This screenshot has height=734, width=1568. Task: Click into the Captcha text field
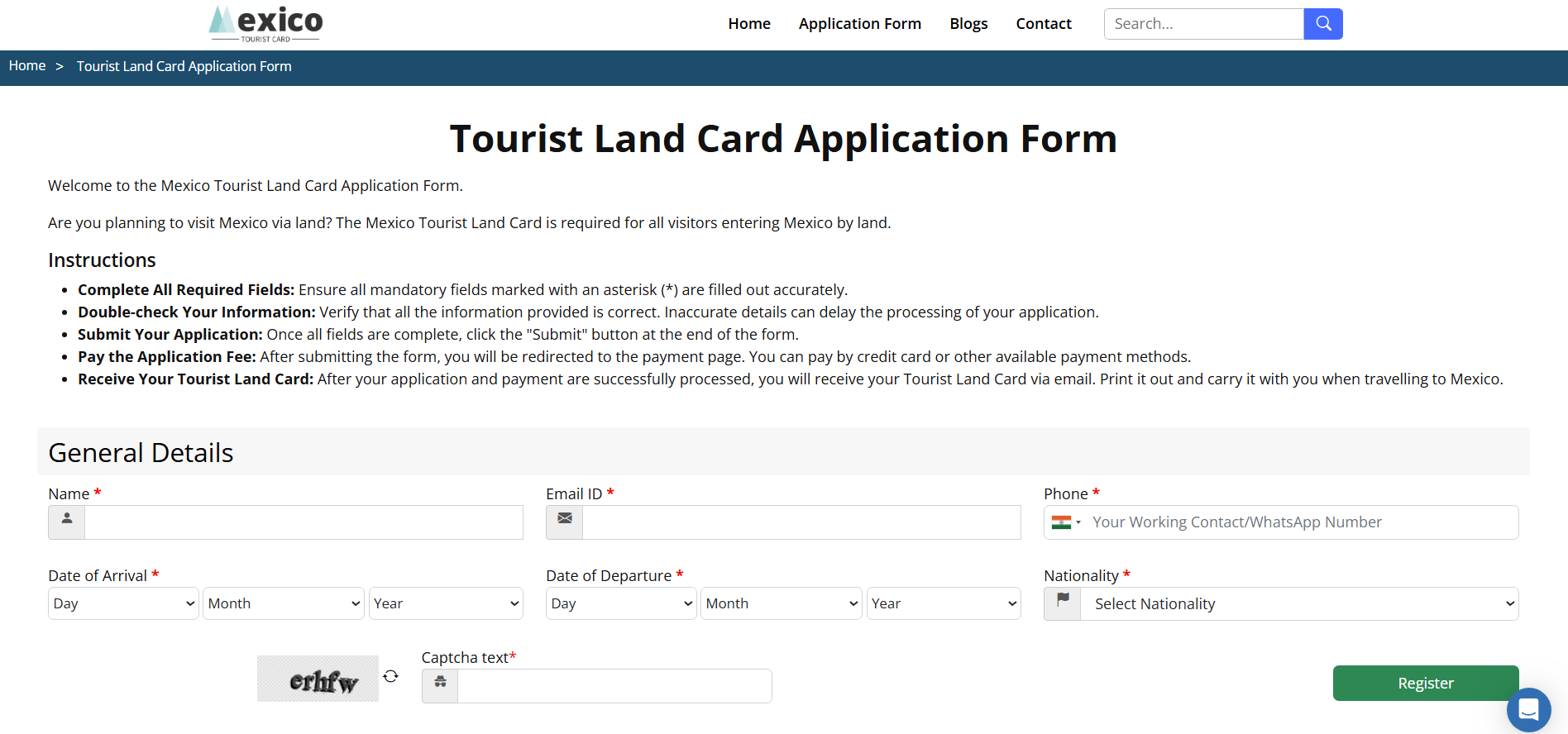[x=614, y=686]
